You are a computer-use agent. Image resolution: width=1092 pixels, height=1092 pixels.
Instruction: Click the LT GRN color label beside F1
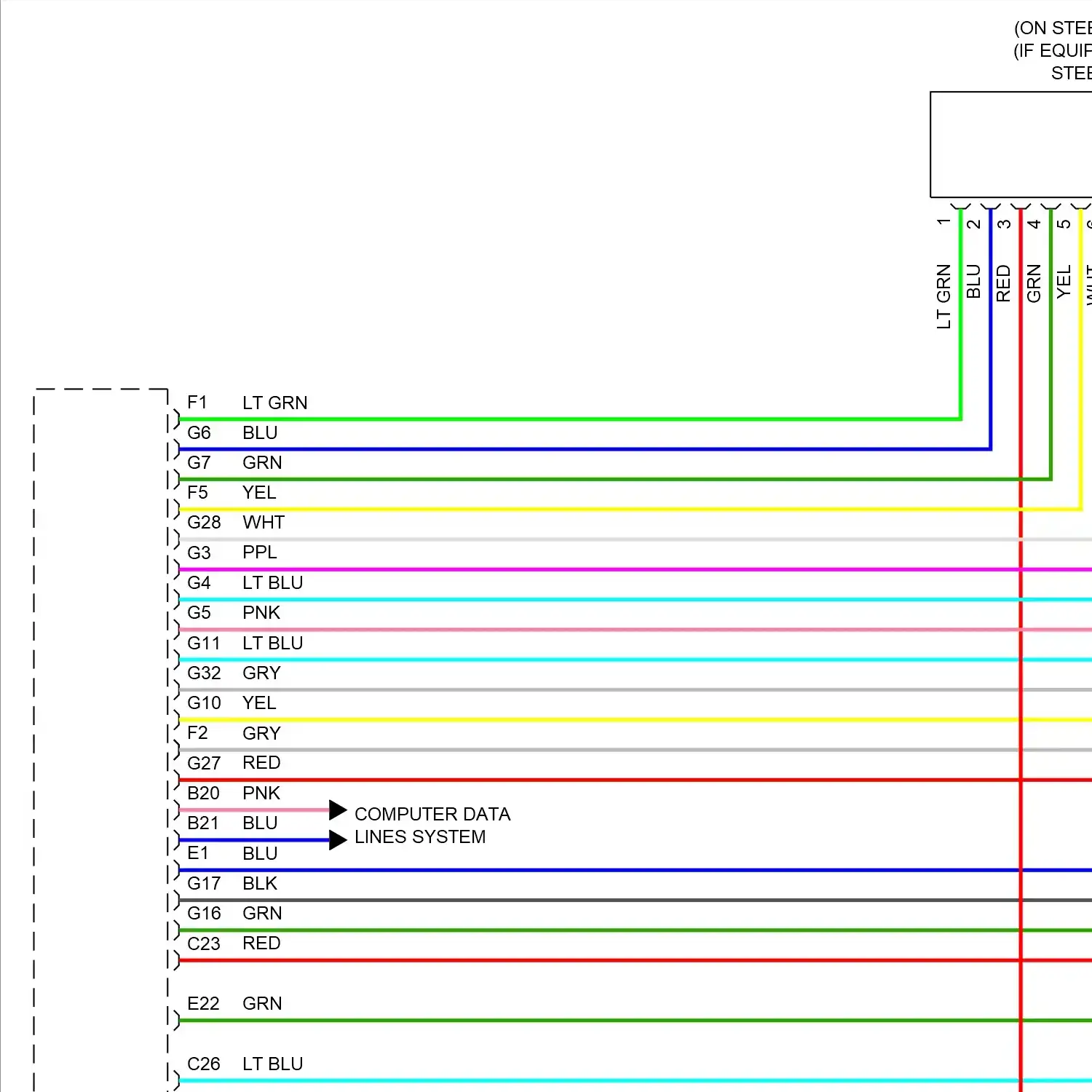pyautogui.click(x=275, y=403)
